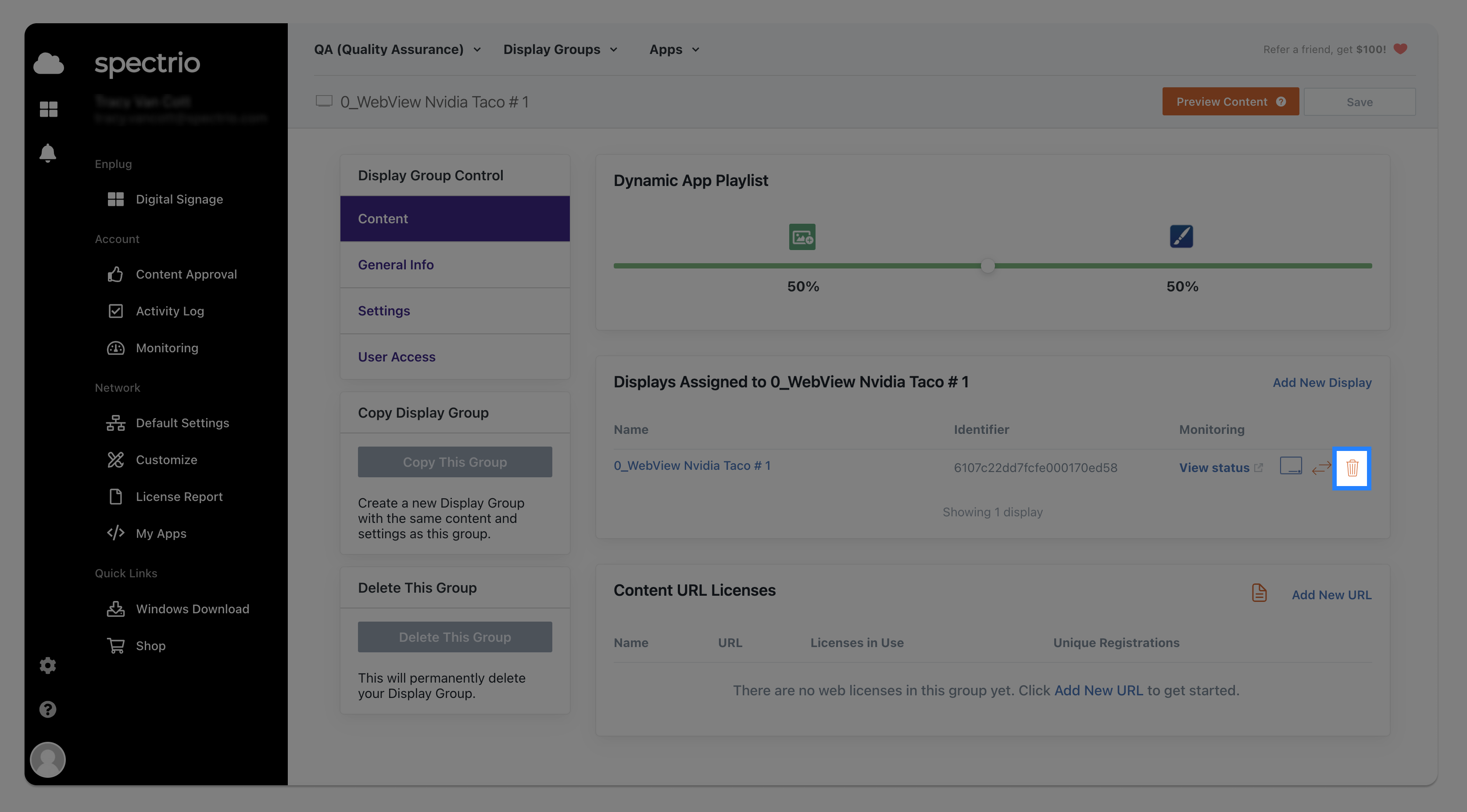Open the help question mark icon

coord(48,709)
